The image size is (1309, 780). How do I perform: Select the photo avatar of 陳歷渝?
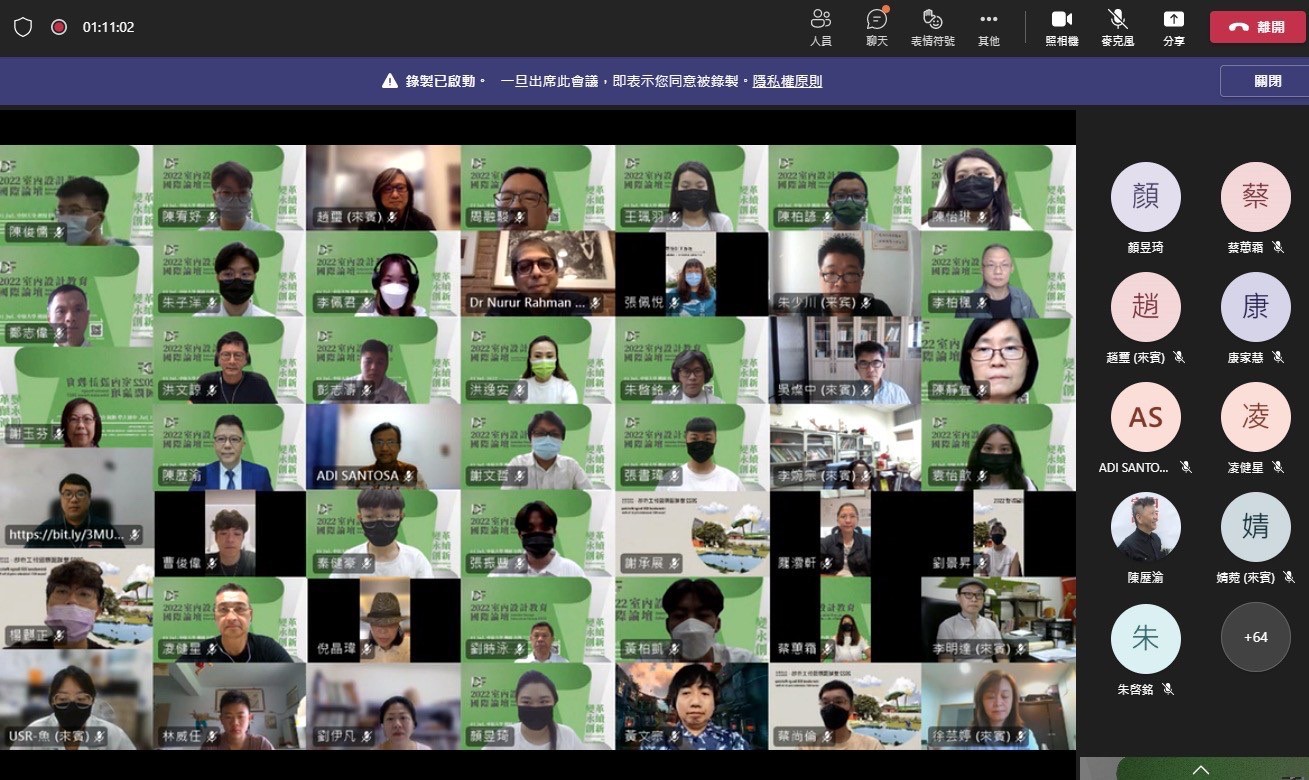click(1146, 527)
